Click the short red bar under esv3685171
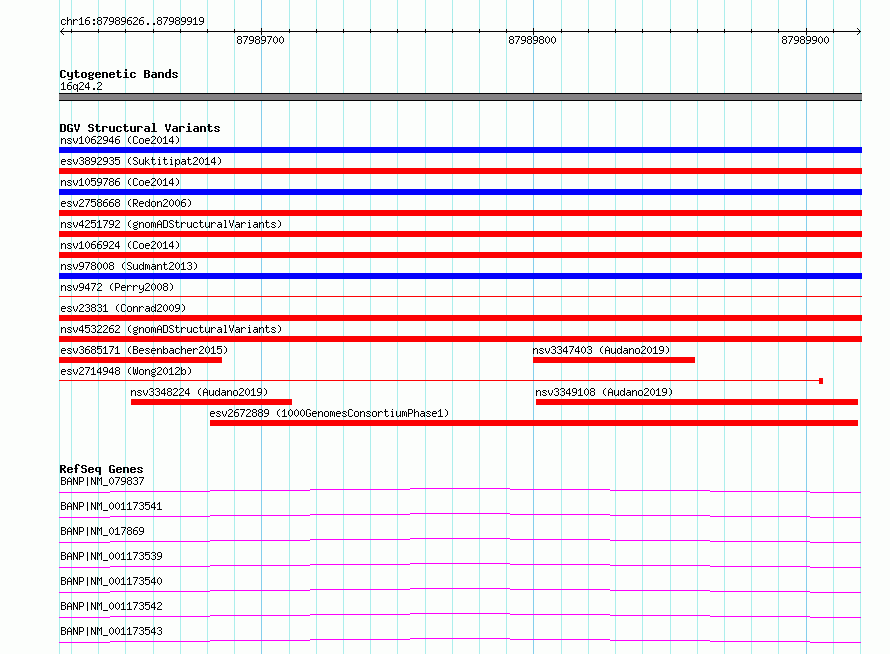Screen dimensions: 890x654 pos(140,360)
